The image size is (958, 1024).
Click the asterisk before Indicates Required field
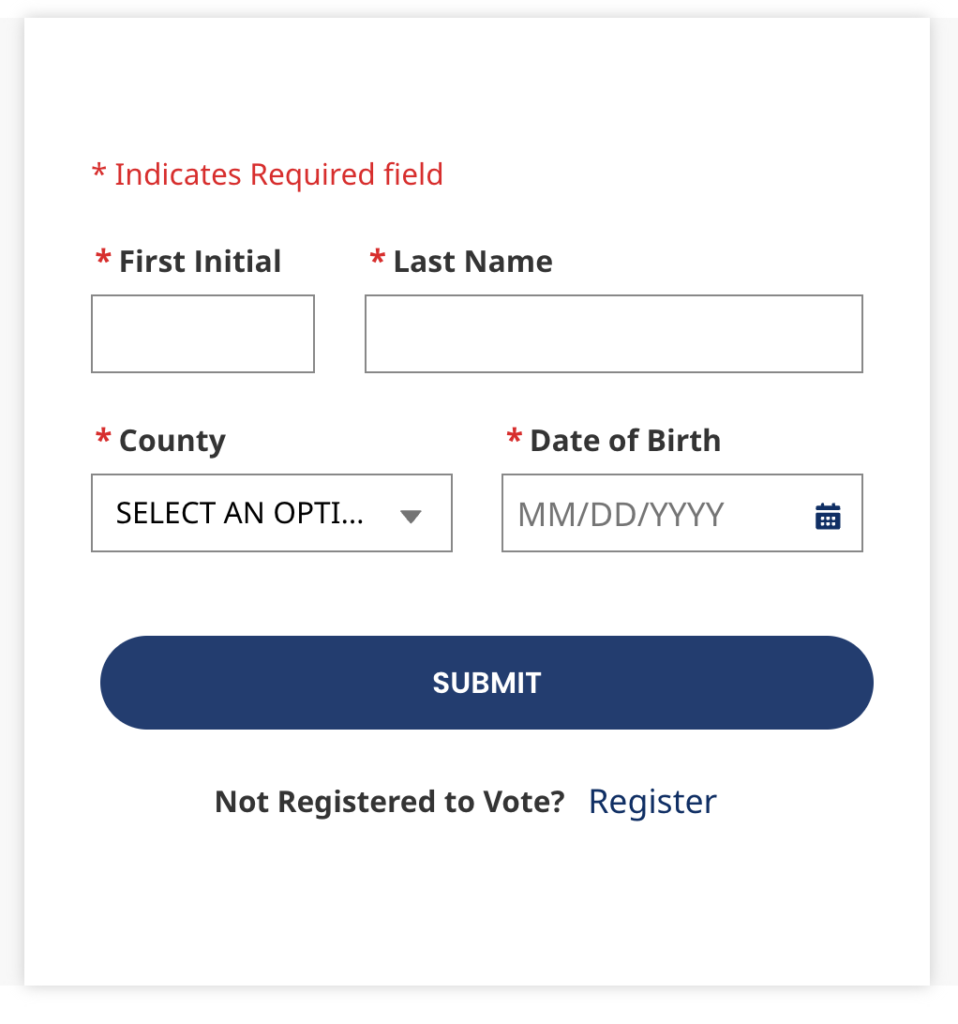point(99,171)
